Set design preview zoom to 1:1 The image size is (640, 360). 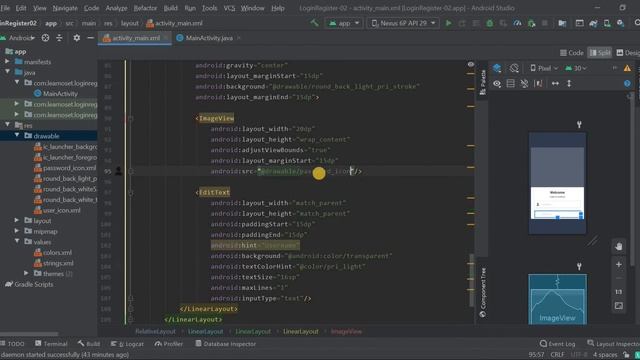[x=619, y=291]
